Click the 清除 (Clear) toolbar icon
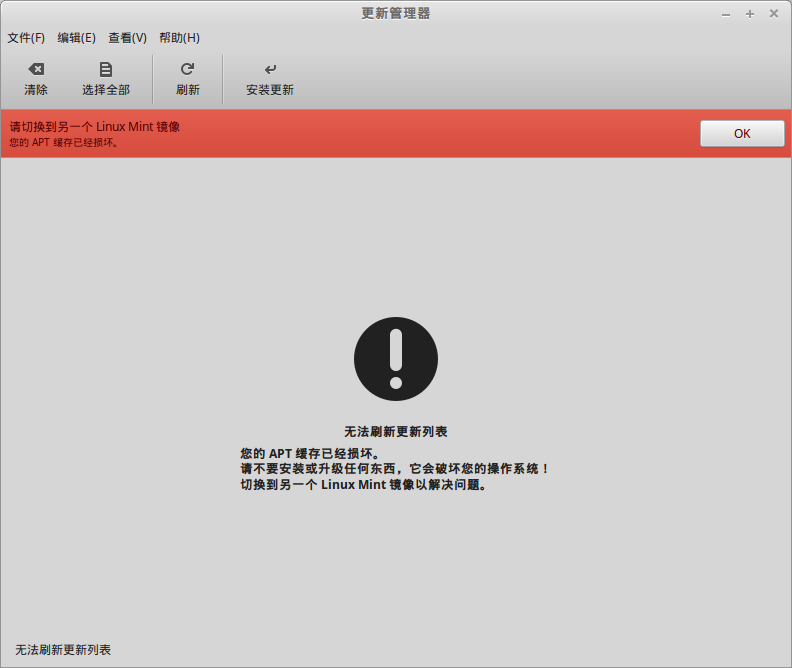This screenshot has width=792, height=668. [x=36, y=69]
